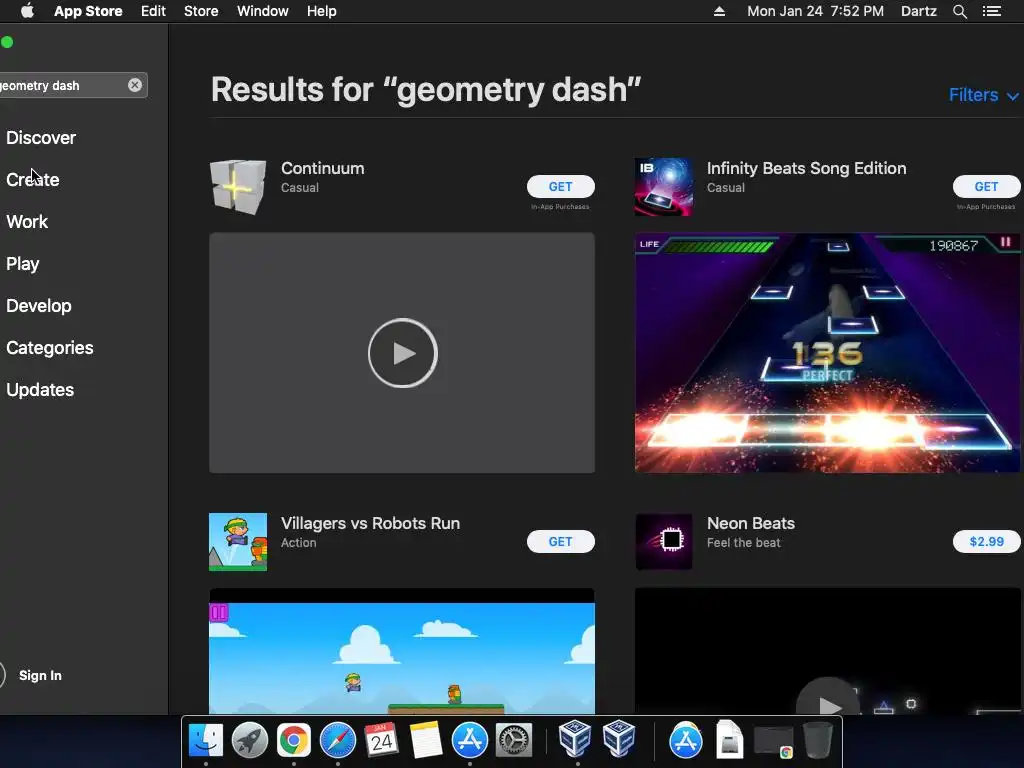Click the running App Store Dock icon

[470, 740]
